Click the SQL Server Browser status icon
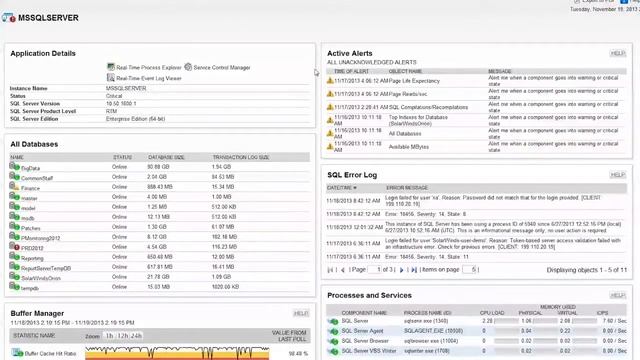 333,341
